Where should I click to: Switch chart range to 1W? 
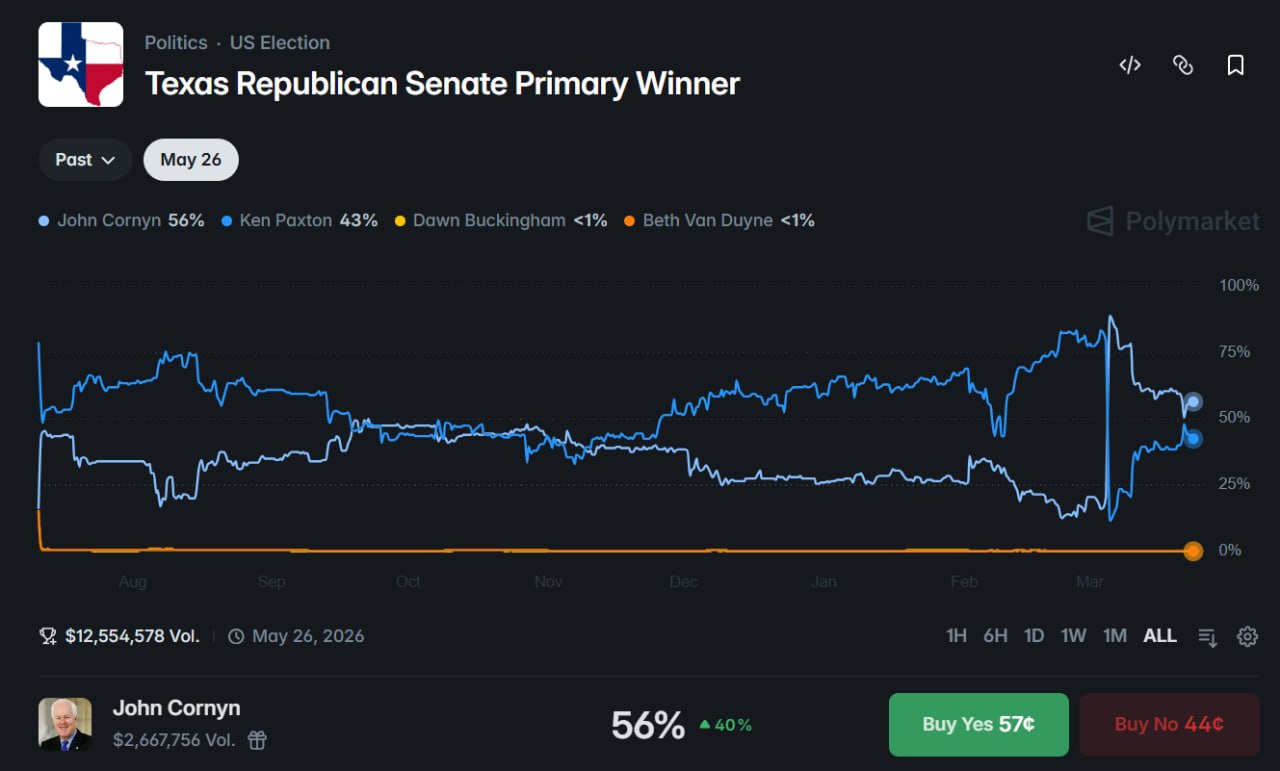(x=1073, y=636)
